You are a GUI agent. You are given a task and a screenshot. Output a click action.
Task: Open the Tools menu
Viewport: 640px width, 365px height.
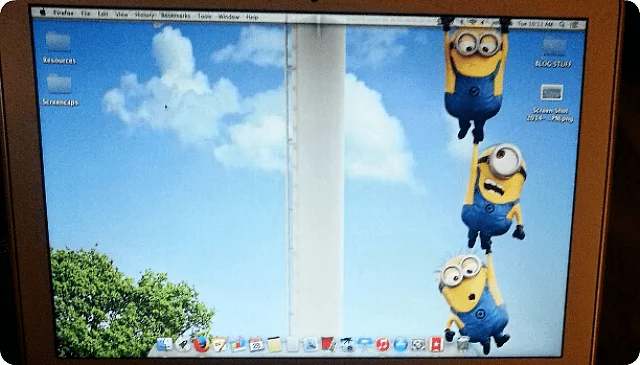[204, 16]
